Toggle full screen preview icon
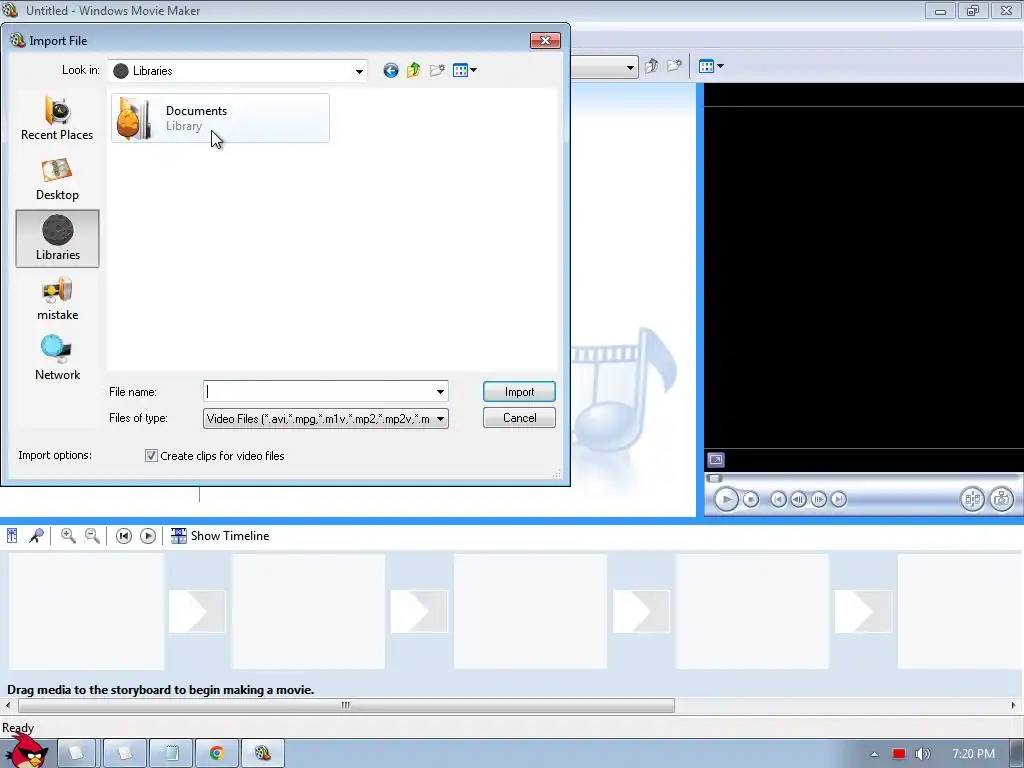The width and height of the screenshot is (1024, 768). 716,460
